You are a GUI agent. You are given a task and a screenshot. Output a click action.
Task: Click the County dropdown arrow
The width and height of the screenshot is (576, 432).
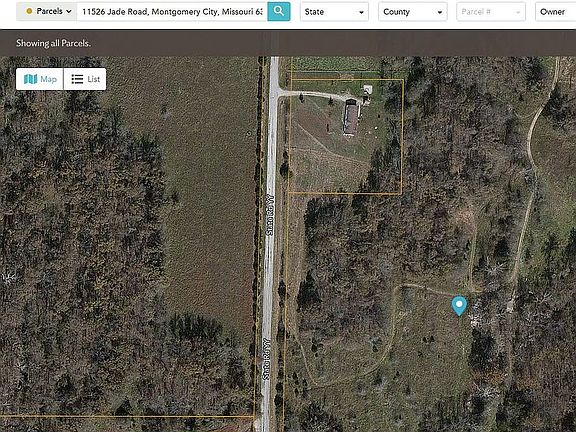tap(440, 12)
